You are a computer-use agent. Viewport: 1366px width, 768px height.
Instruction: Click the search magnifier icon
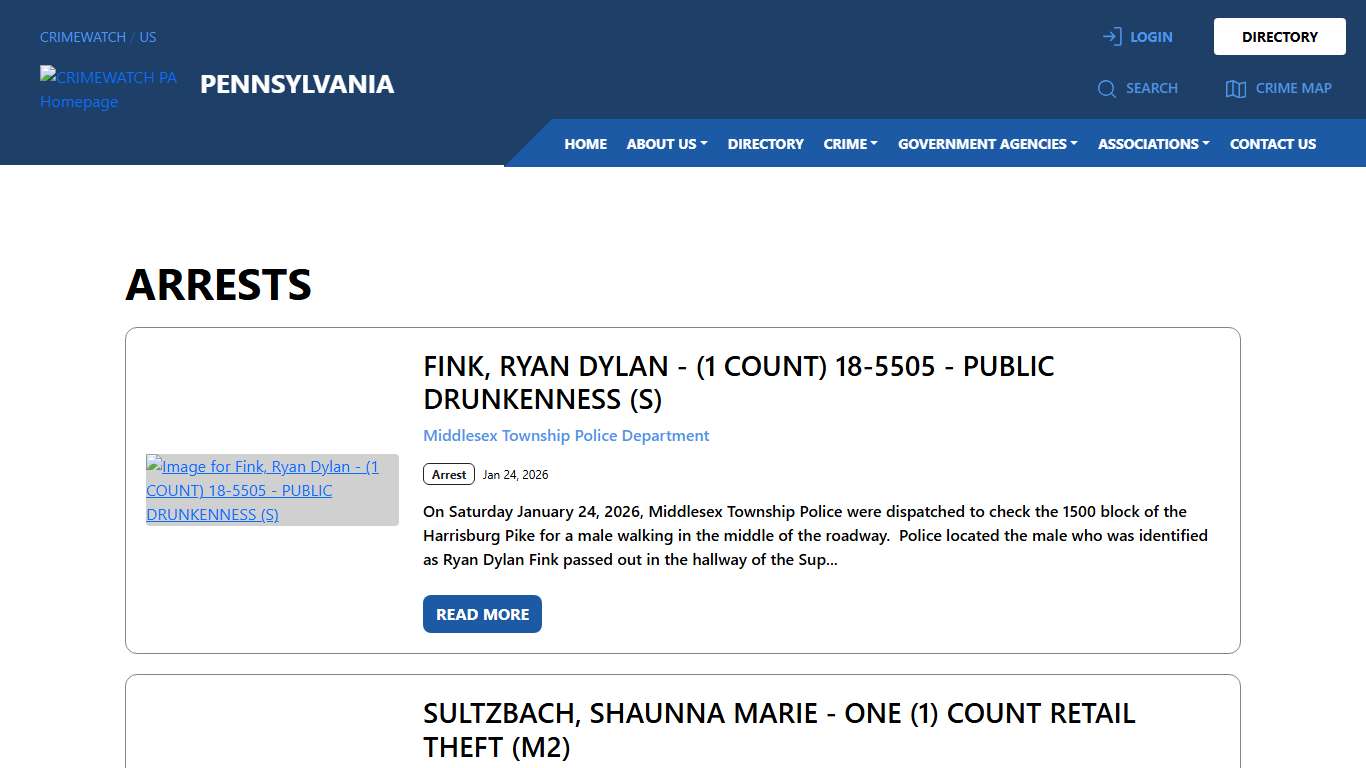click(1106, 89)
